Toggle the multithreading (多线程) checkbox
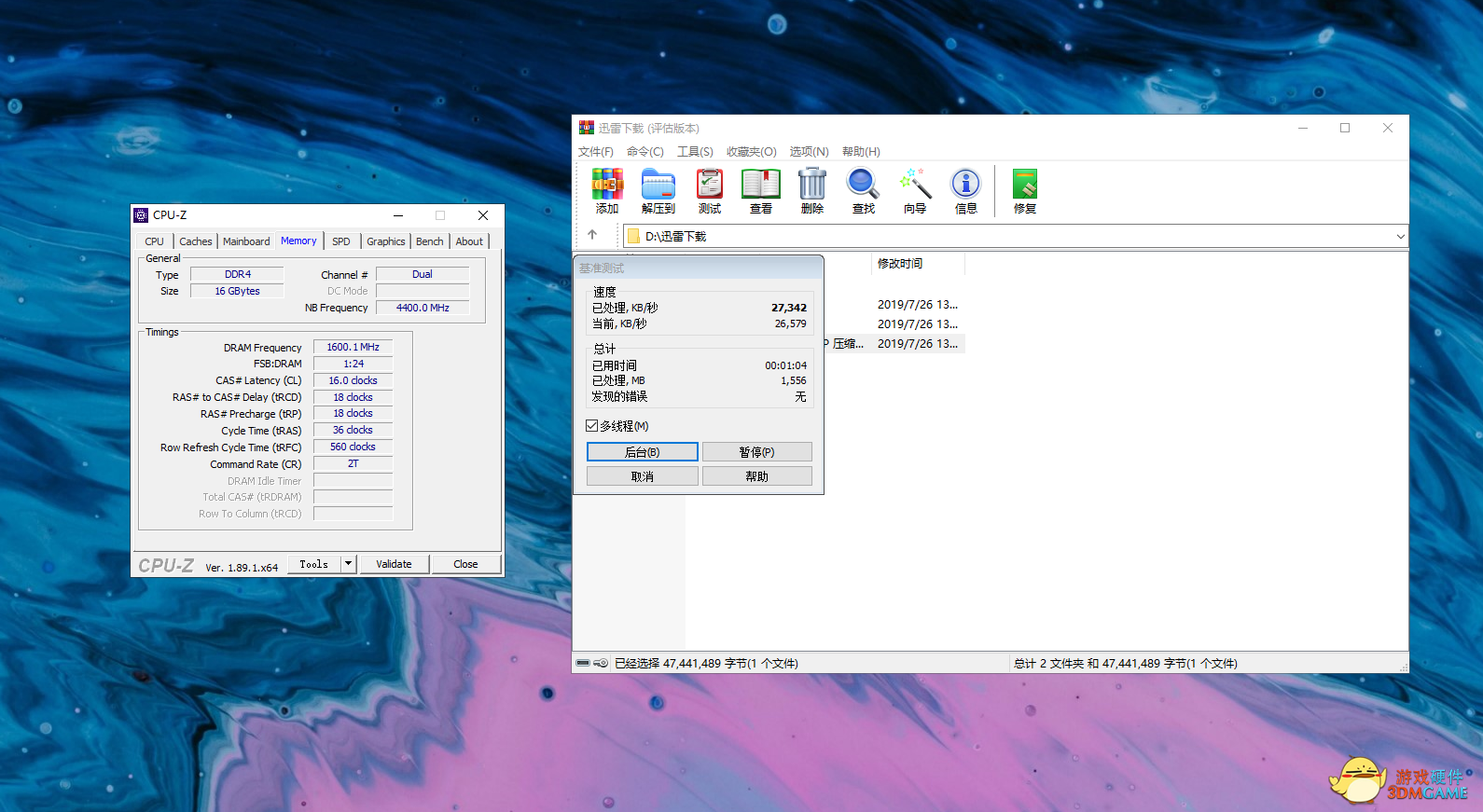The image size is (1483, 812). coord(591,426)
